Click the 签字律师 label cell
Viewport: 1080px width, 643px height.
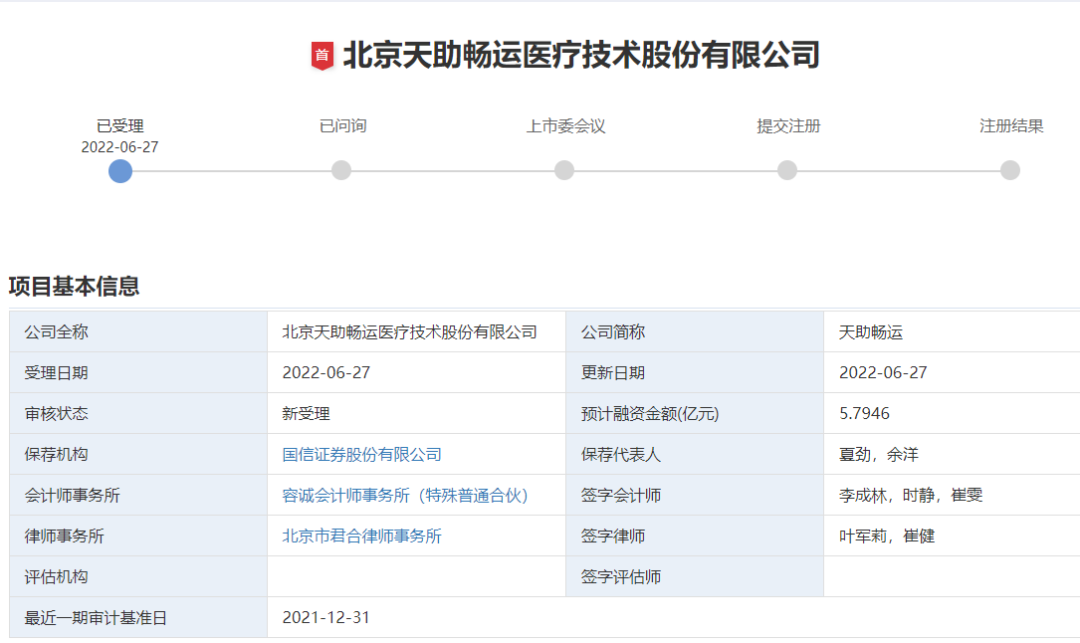(x=694, y=536)
